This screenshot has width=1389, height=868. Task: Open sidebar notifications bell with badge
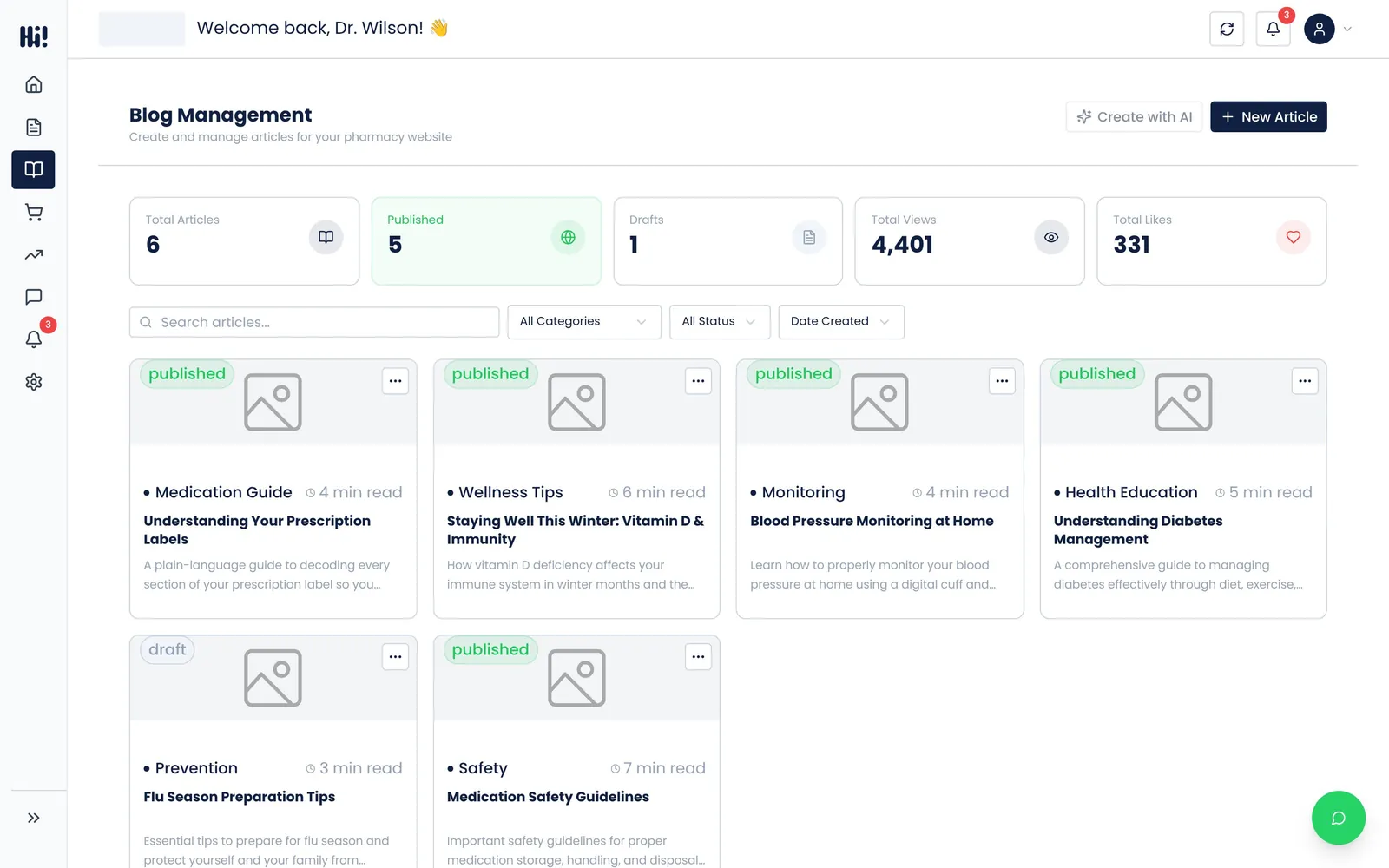33,339
